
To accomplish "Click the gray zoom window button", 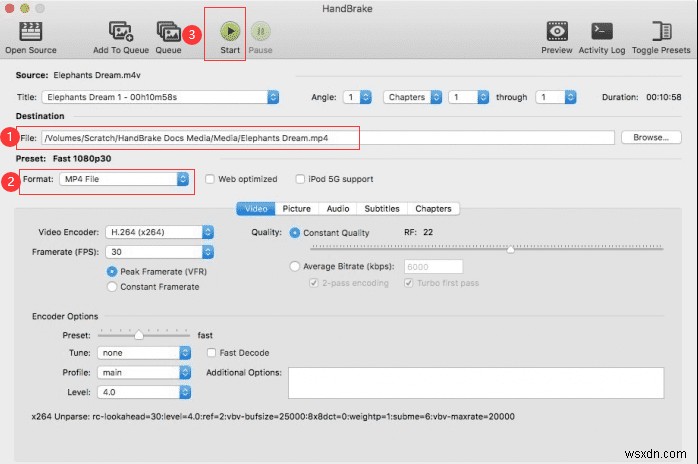I will [x=40, y=8].
